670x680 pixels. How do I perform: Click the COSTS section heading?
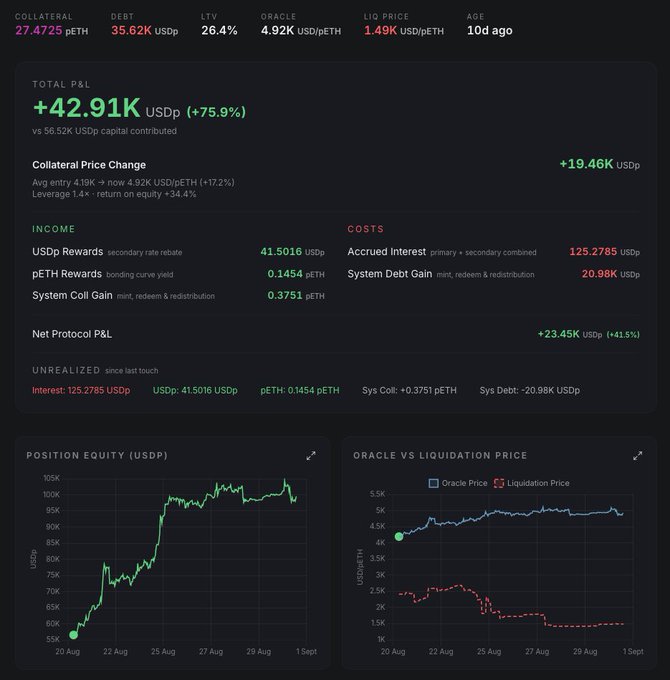tap(366, 229)
